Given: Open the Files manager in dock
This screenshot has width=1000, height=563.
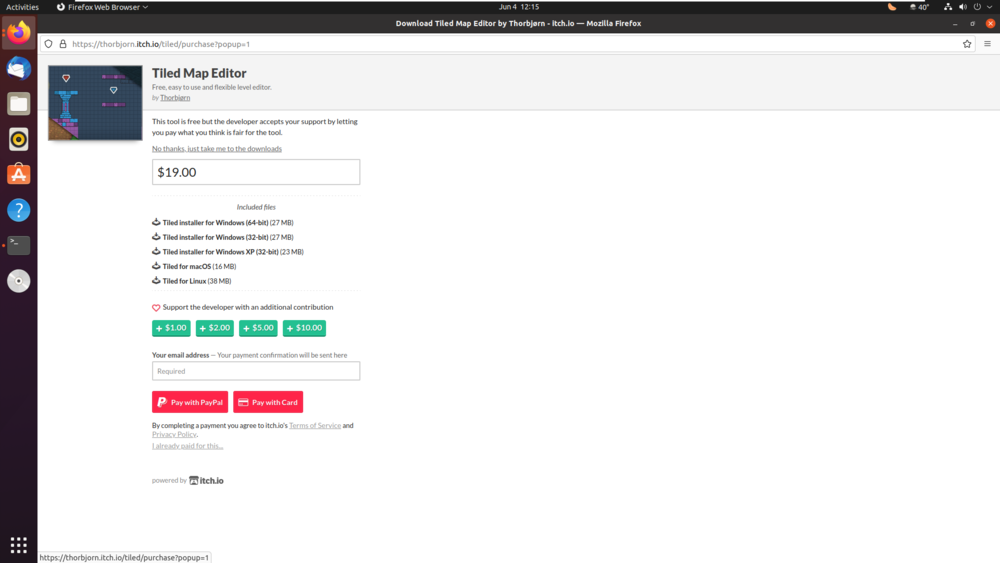Looking at the screenshot, I should pyautogui.click(x=18, y=104).
